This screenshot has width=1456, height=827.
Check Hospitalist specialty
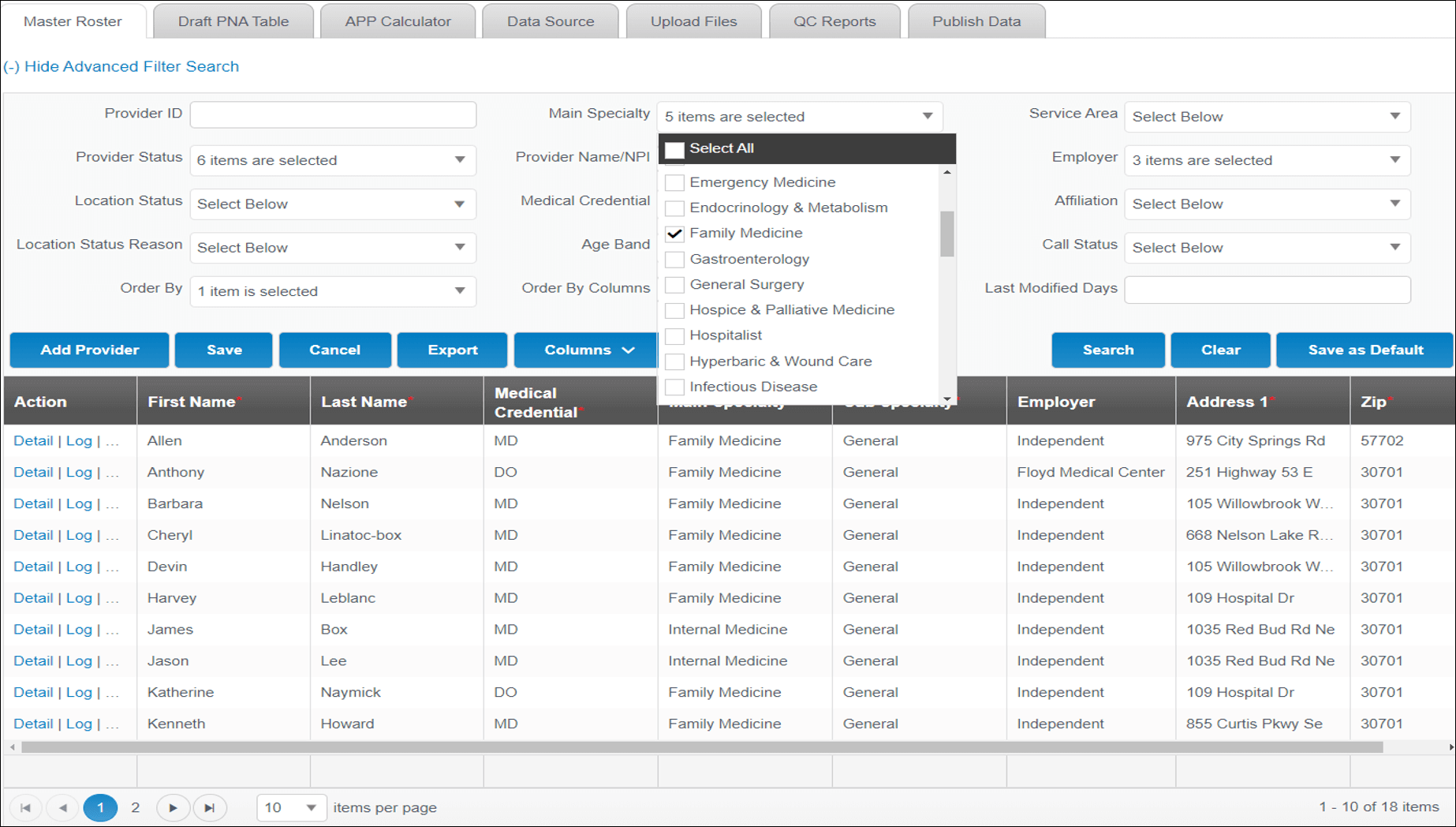pyautogui.click(x=674, y=335)
